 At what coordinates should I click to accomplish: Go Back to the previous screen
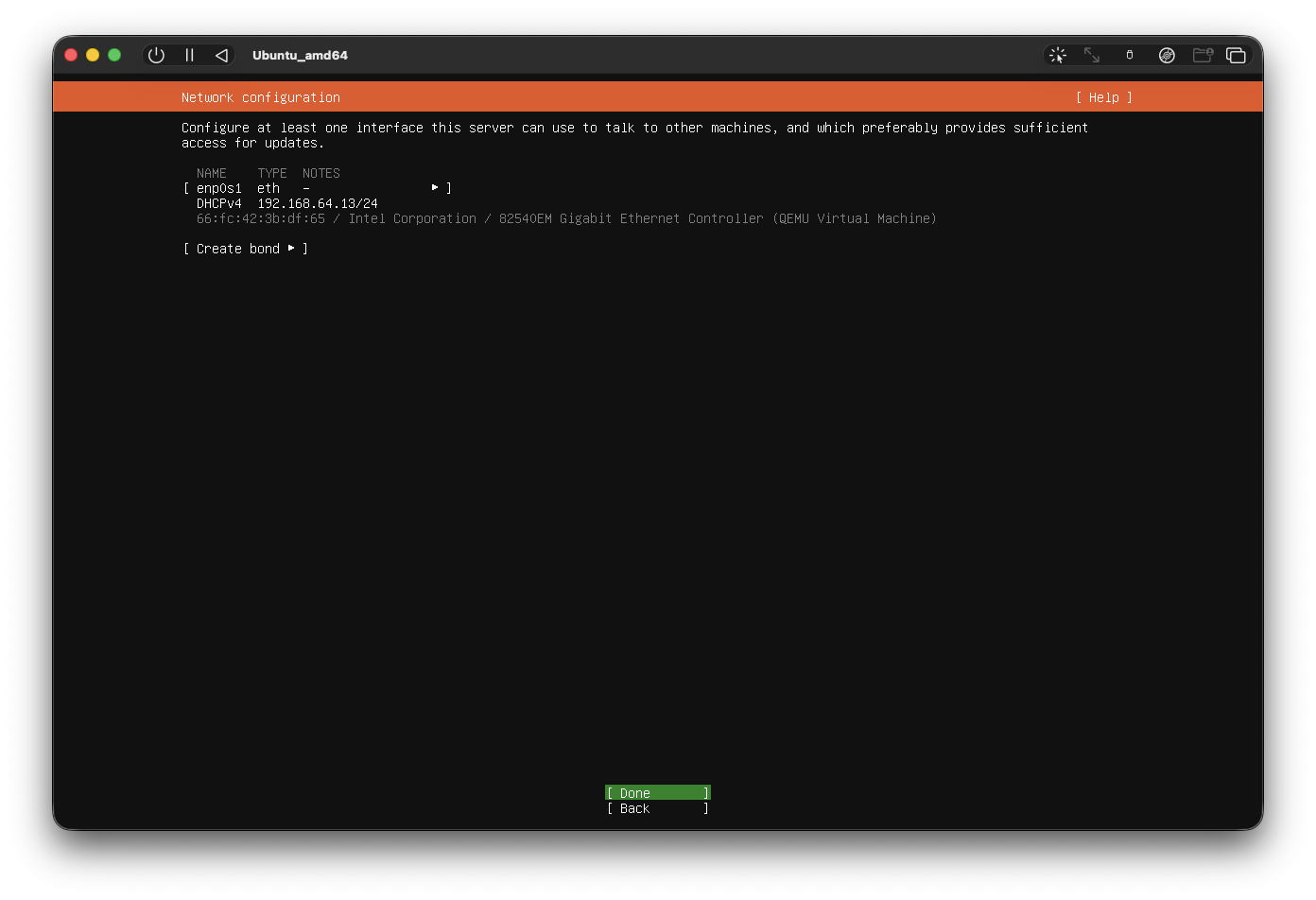pyautogui.click(x=657, y=808)
